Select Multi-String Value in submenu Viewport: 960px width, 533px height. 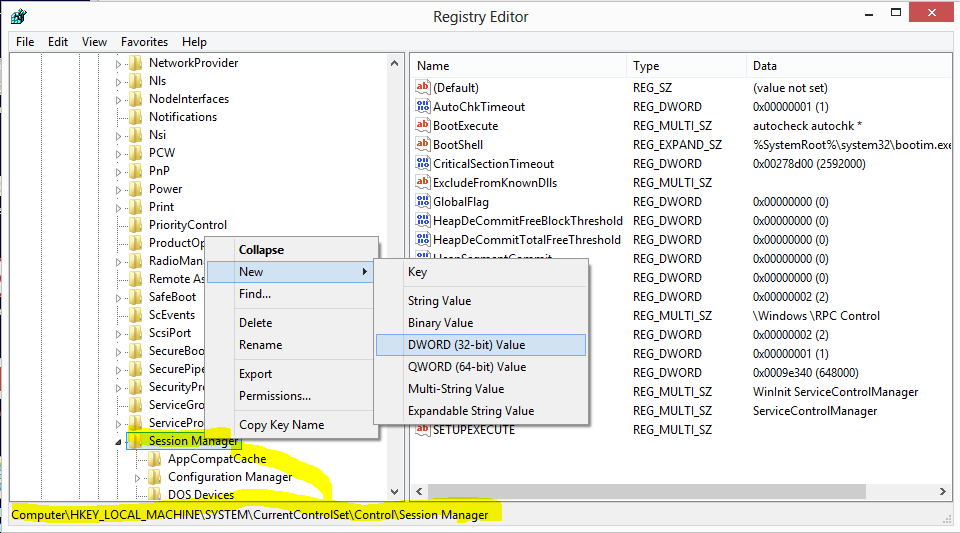pyautogui.click(x=481, y=389)
